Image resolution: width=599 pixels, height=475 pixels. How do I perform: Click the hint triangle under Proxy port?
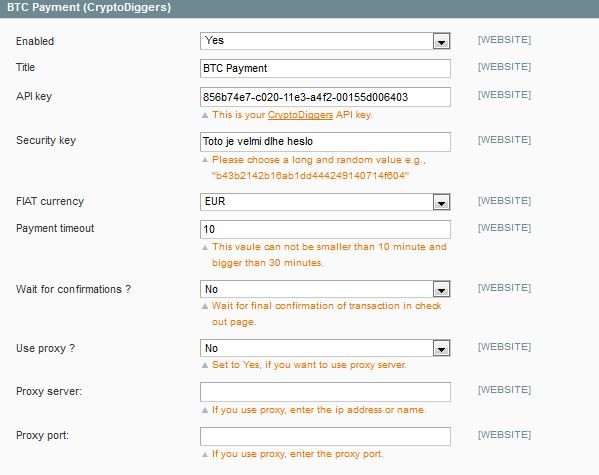[205, 454]
